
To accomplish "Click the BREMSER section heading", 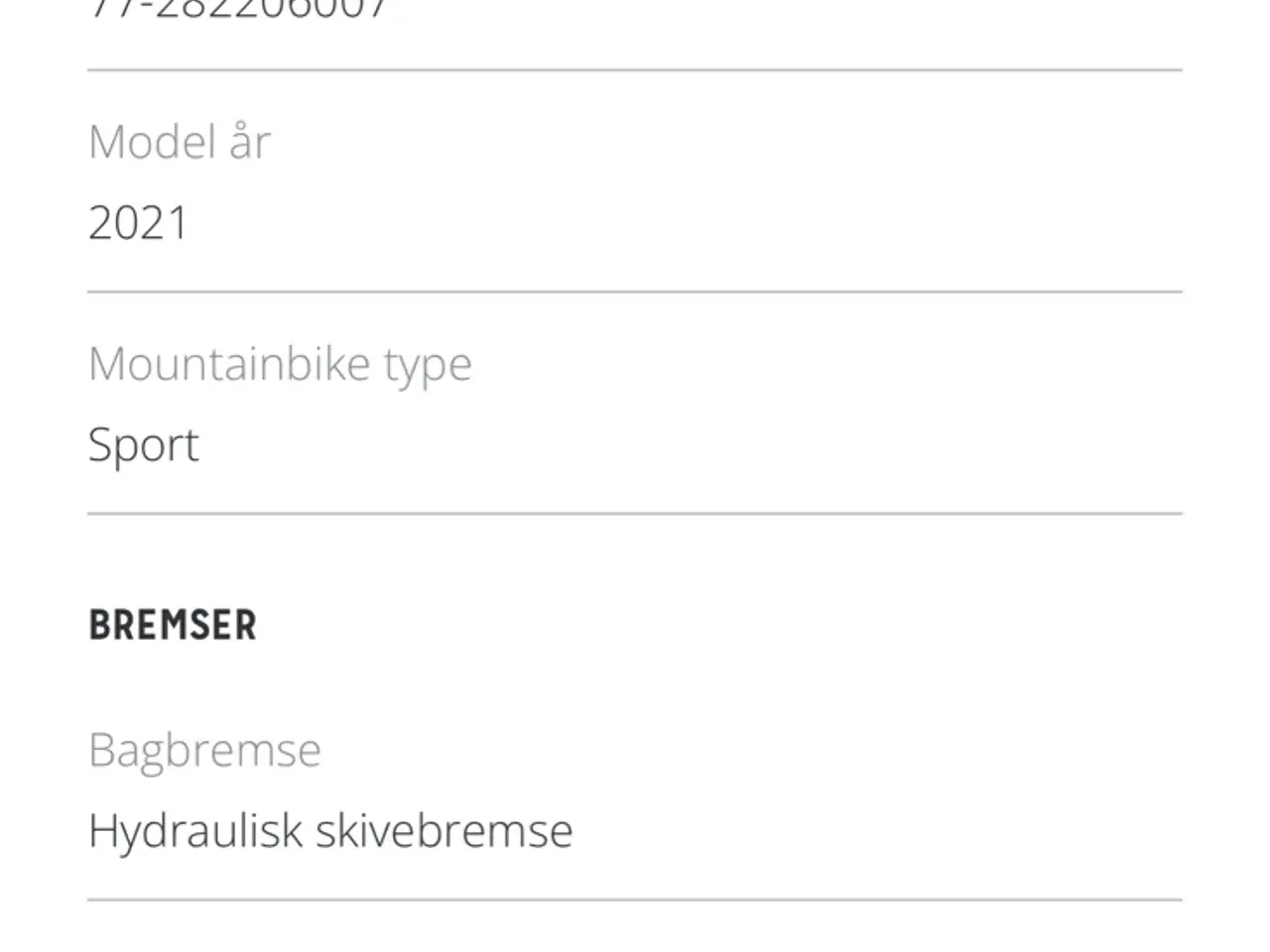I will (173, 626).
